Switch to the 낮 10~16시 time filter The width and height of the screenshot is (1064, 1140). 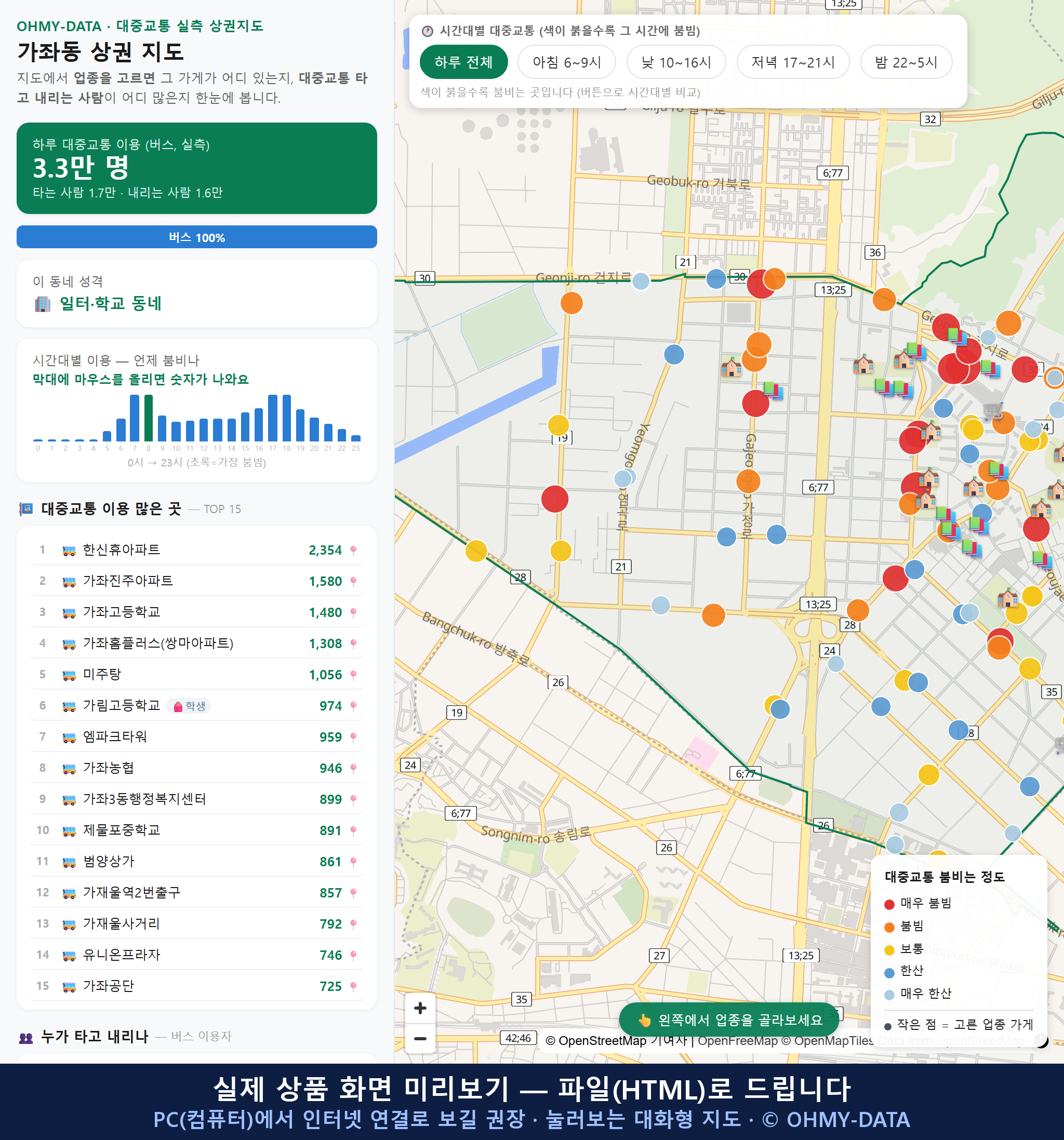tap(676, 62)
